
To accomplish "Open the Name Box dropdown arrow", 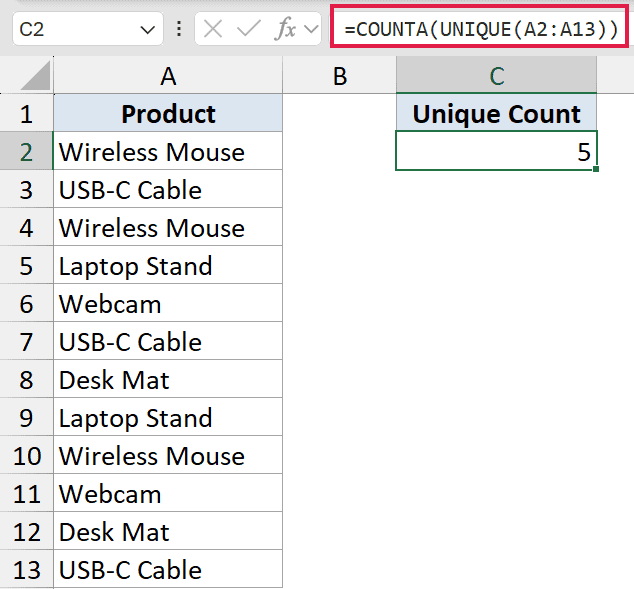I will [147, 30].
